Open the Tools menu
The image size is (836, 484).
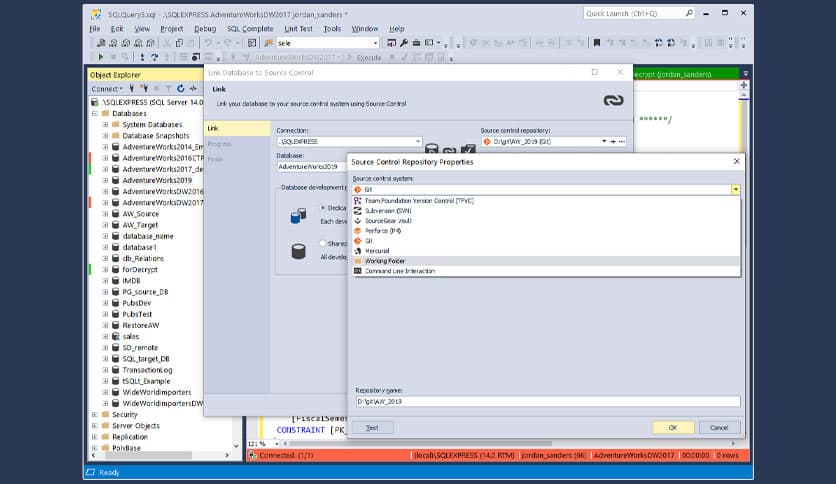tap(332, 29)
